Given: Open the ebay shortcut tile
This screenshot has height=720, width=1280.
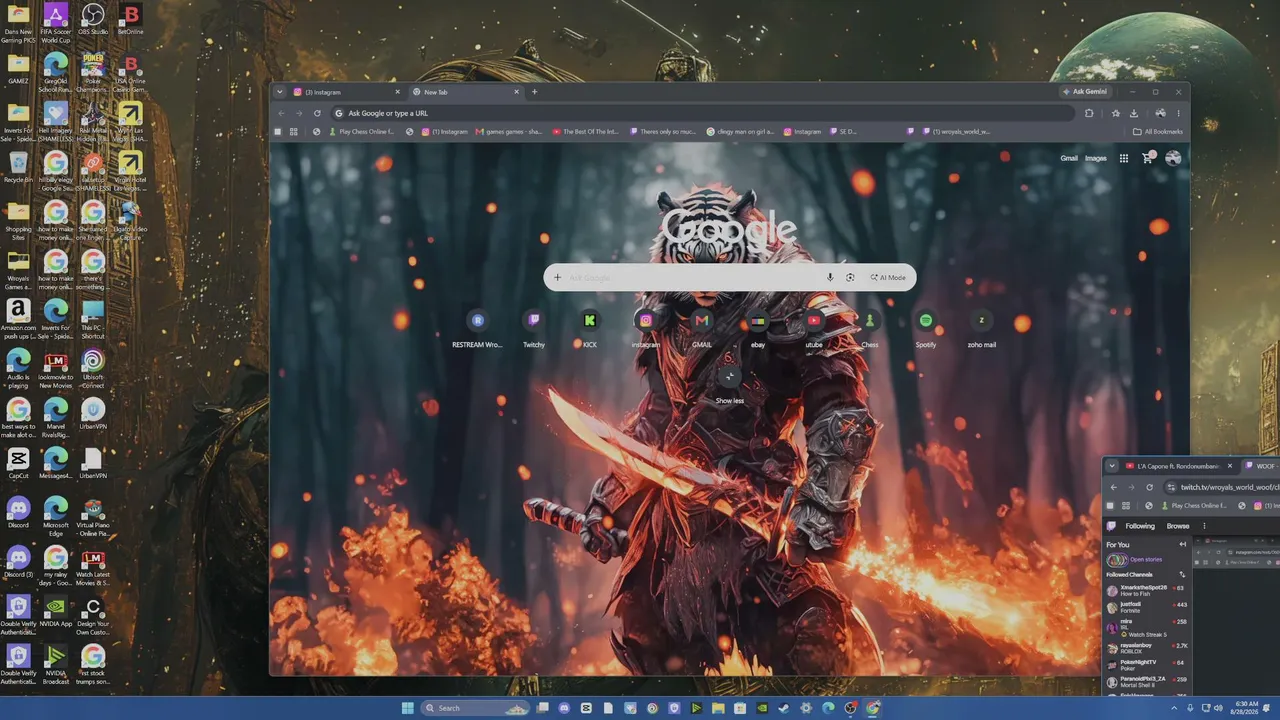Looking at the screenshot, I should click(758, 329).
